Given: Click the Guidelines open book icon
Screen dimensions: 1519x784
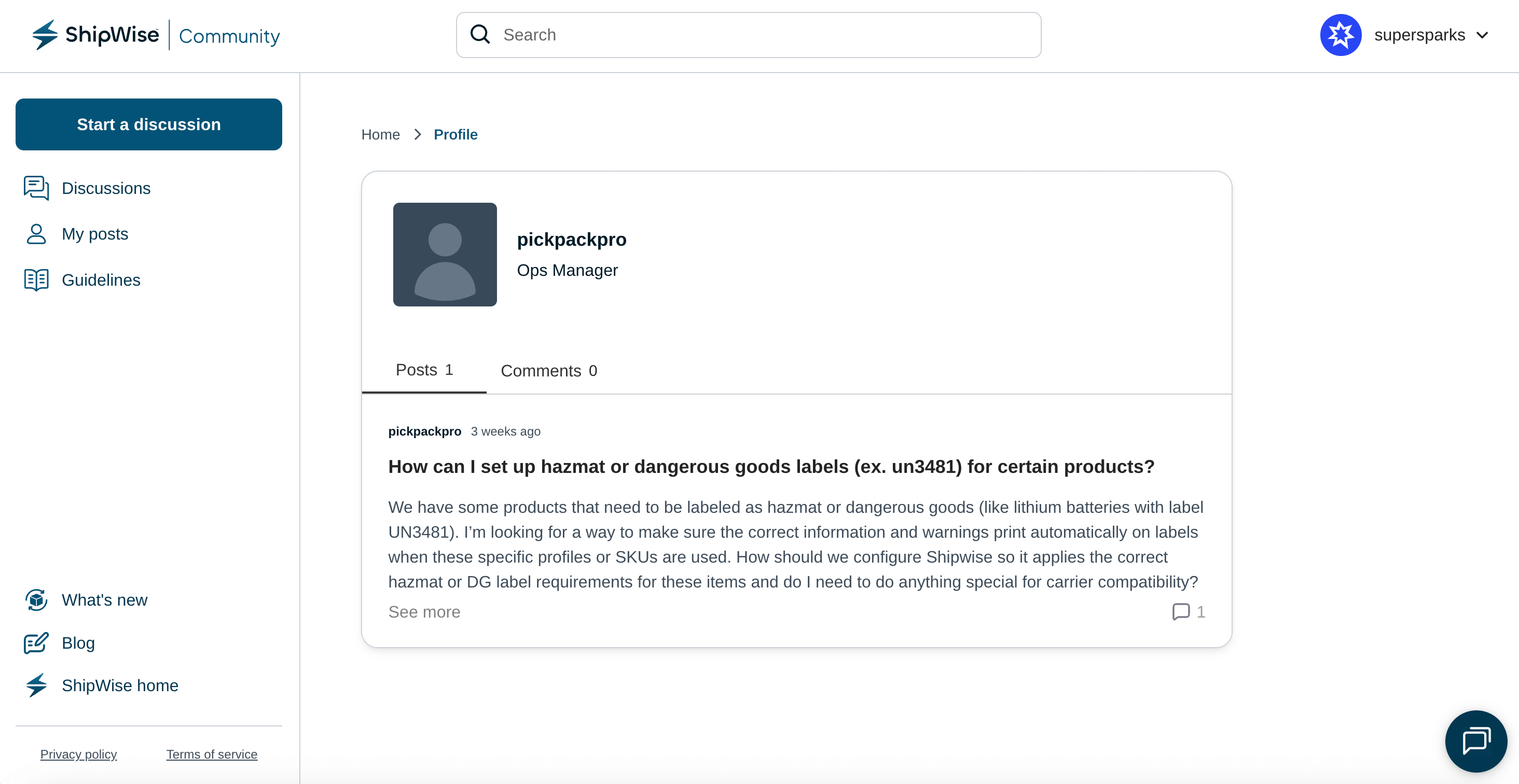Looking at the screenshot, I should (x=36, y=280).
